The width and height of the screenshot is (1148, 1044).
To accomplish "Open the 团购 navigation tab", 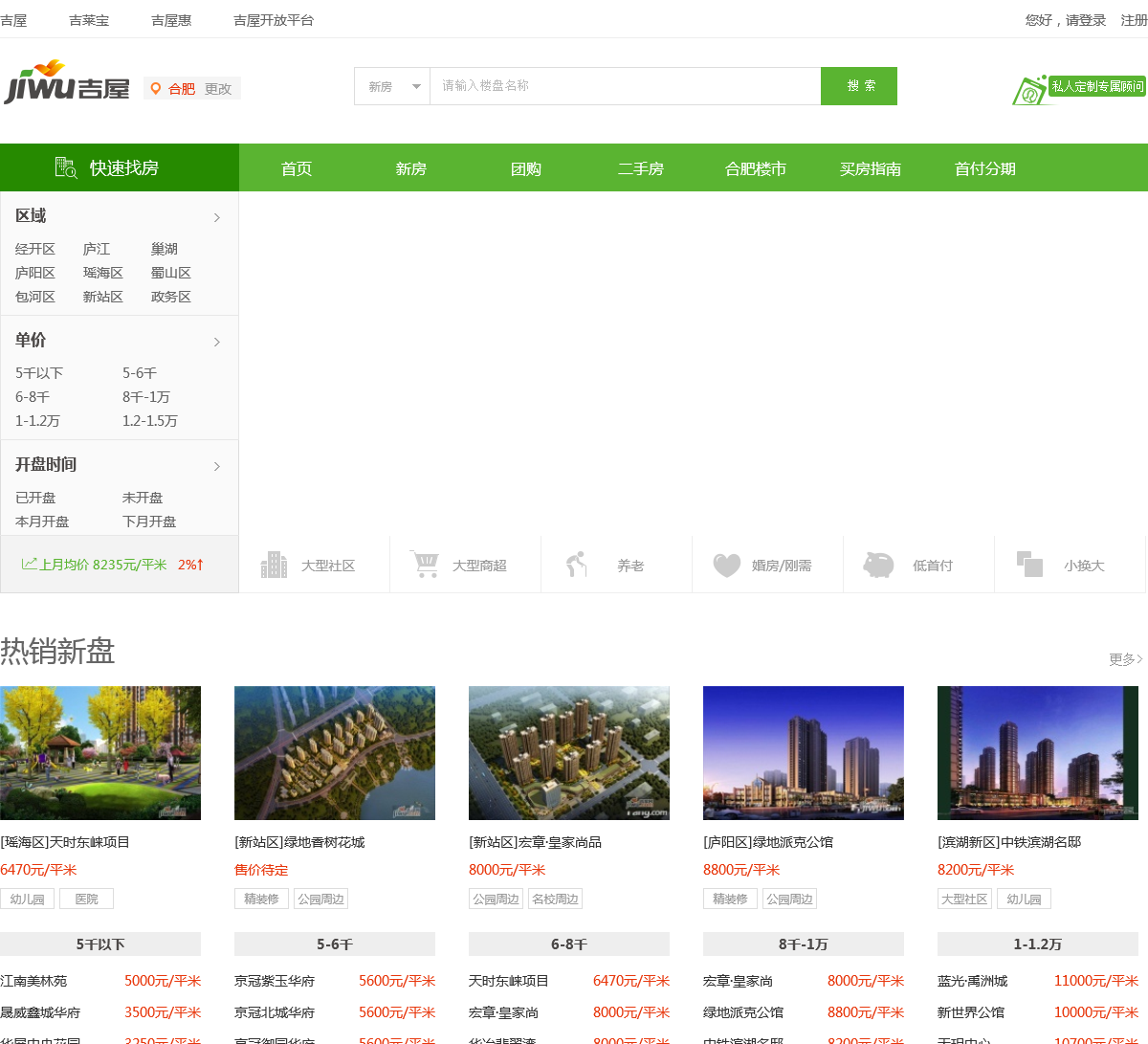I will 526,168.
